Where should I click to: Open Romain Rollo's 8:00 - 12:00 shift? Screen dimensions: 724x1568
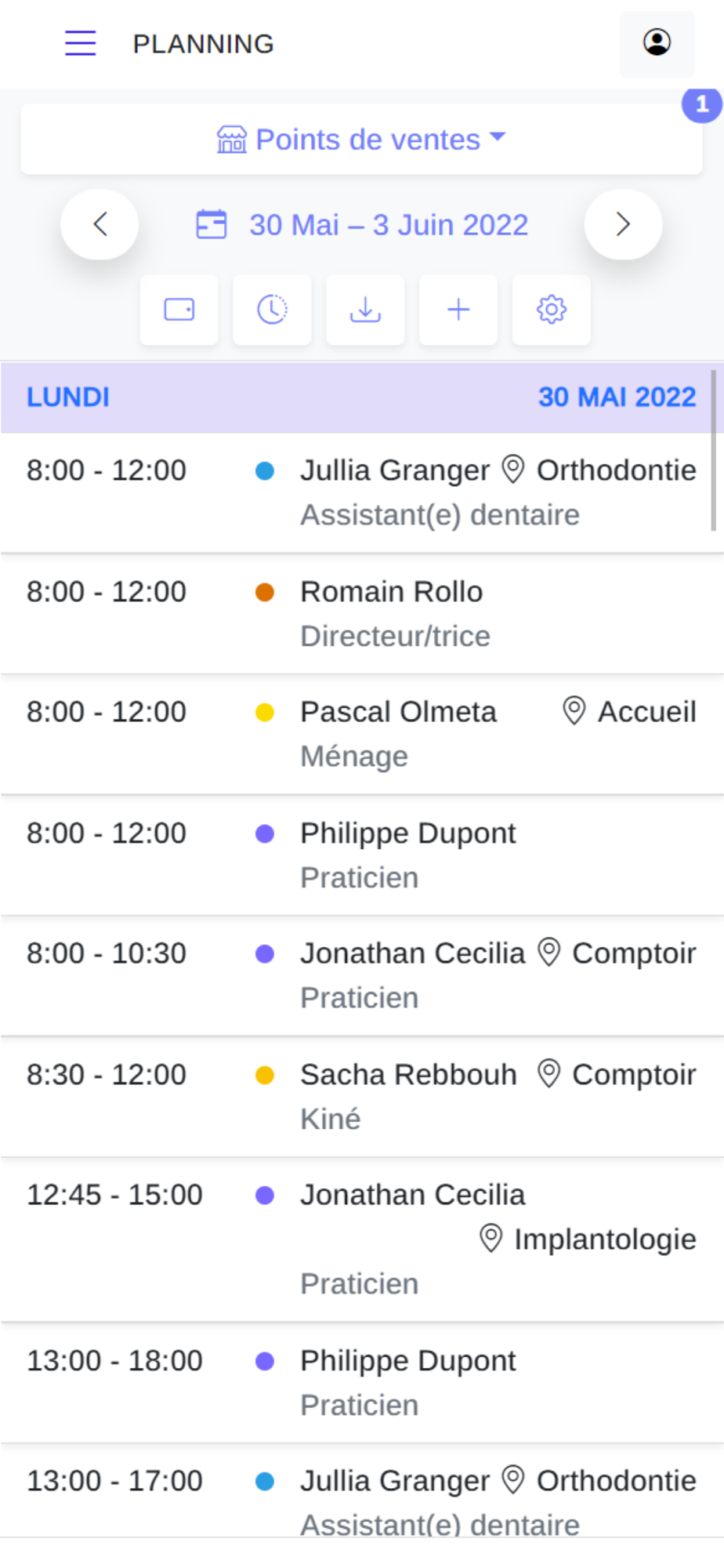362,614
